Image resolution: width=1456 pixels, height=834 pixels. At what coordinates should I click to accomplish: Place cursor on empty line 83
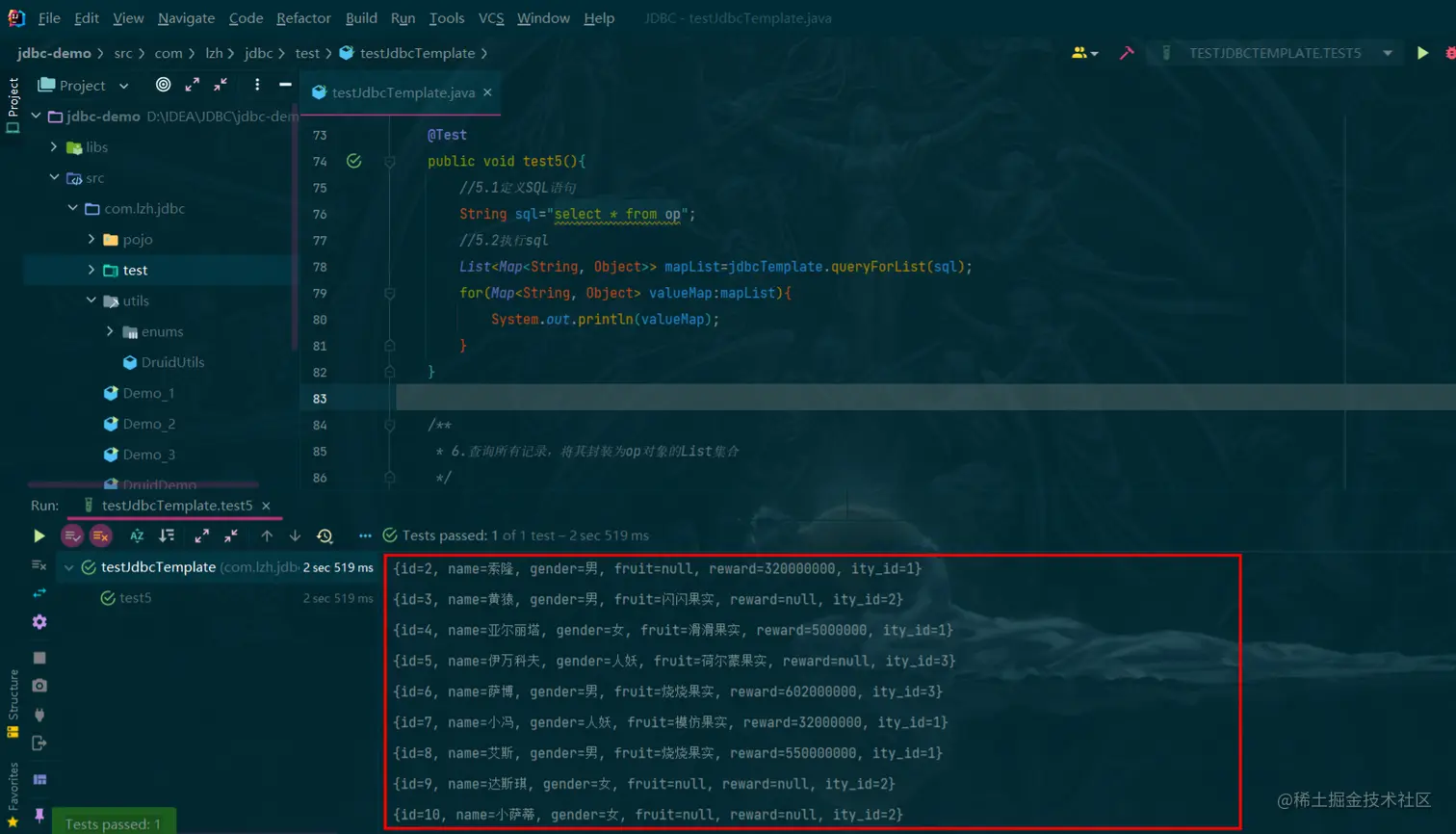point(925,398)
